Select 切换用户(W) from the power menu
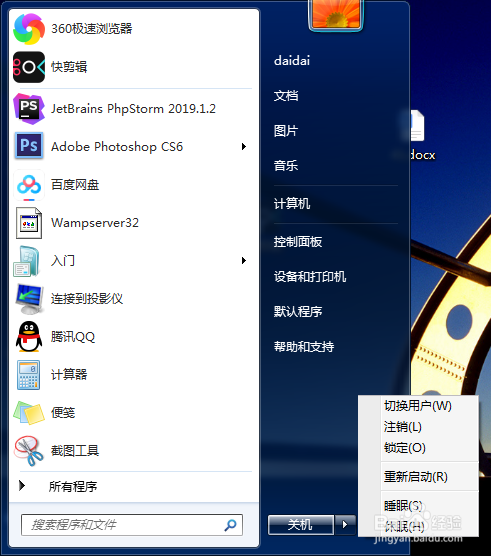Viewport: 491px width, 556px height. tap(418, 406)
